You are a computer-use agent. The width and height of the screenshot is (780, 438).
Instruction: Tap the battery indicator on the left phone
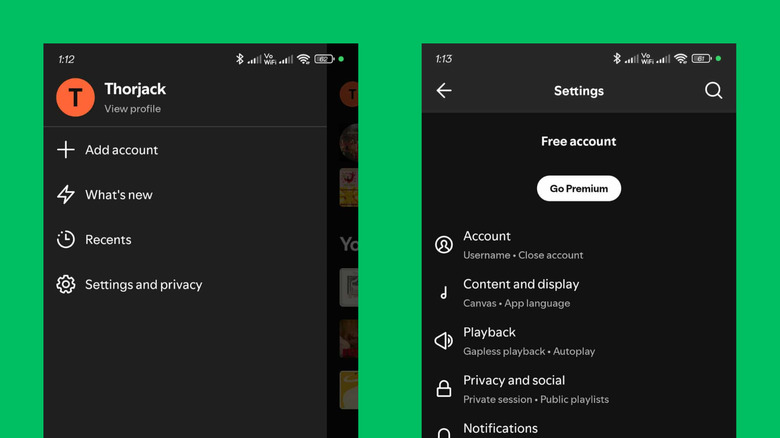(324, 59)
